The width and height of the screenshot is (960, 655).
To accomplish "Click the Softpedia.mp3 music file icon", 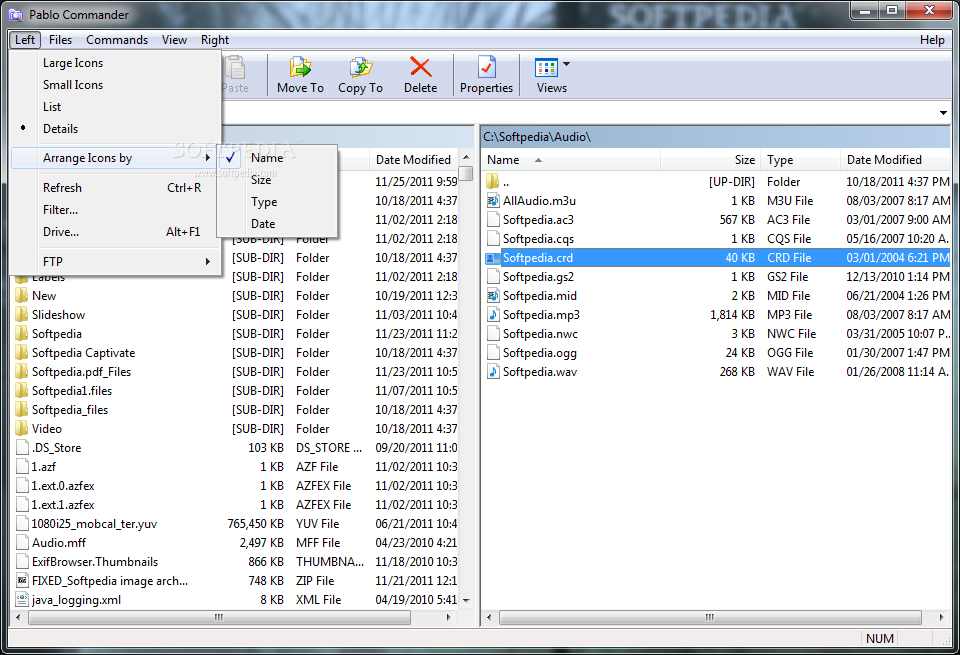I will click(x=493, y=315).
